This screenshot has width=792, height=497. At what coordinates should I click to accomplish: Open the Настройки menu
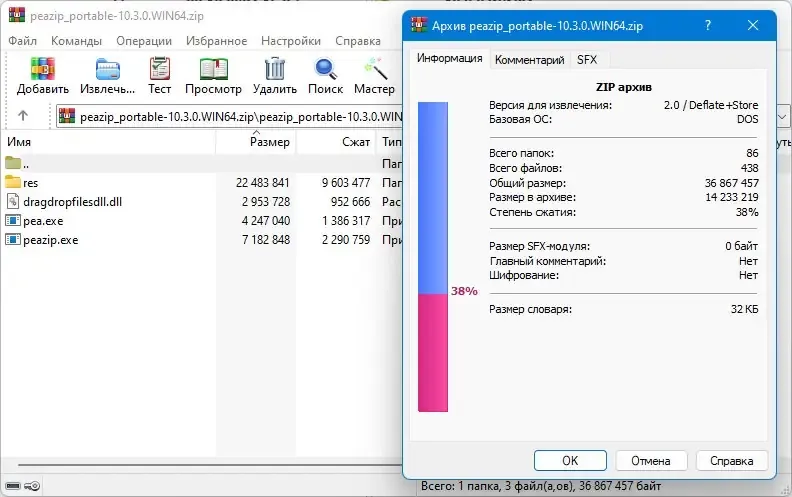coord(291,41)
